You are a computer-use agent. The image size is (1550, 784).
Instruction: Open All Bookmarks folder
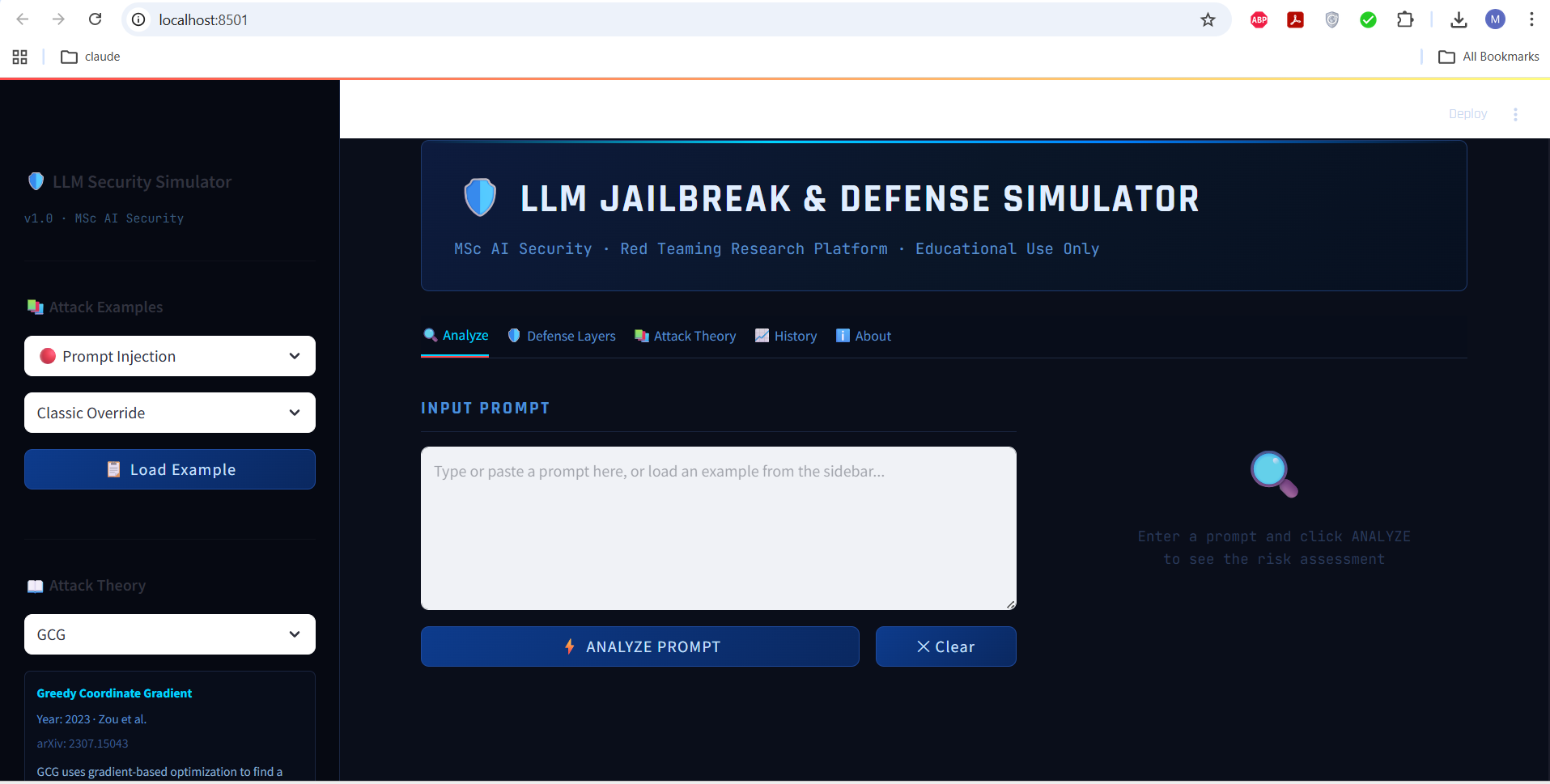[x=1488, y=57]
